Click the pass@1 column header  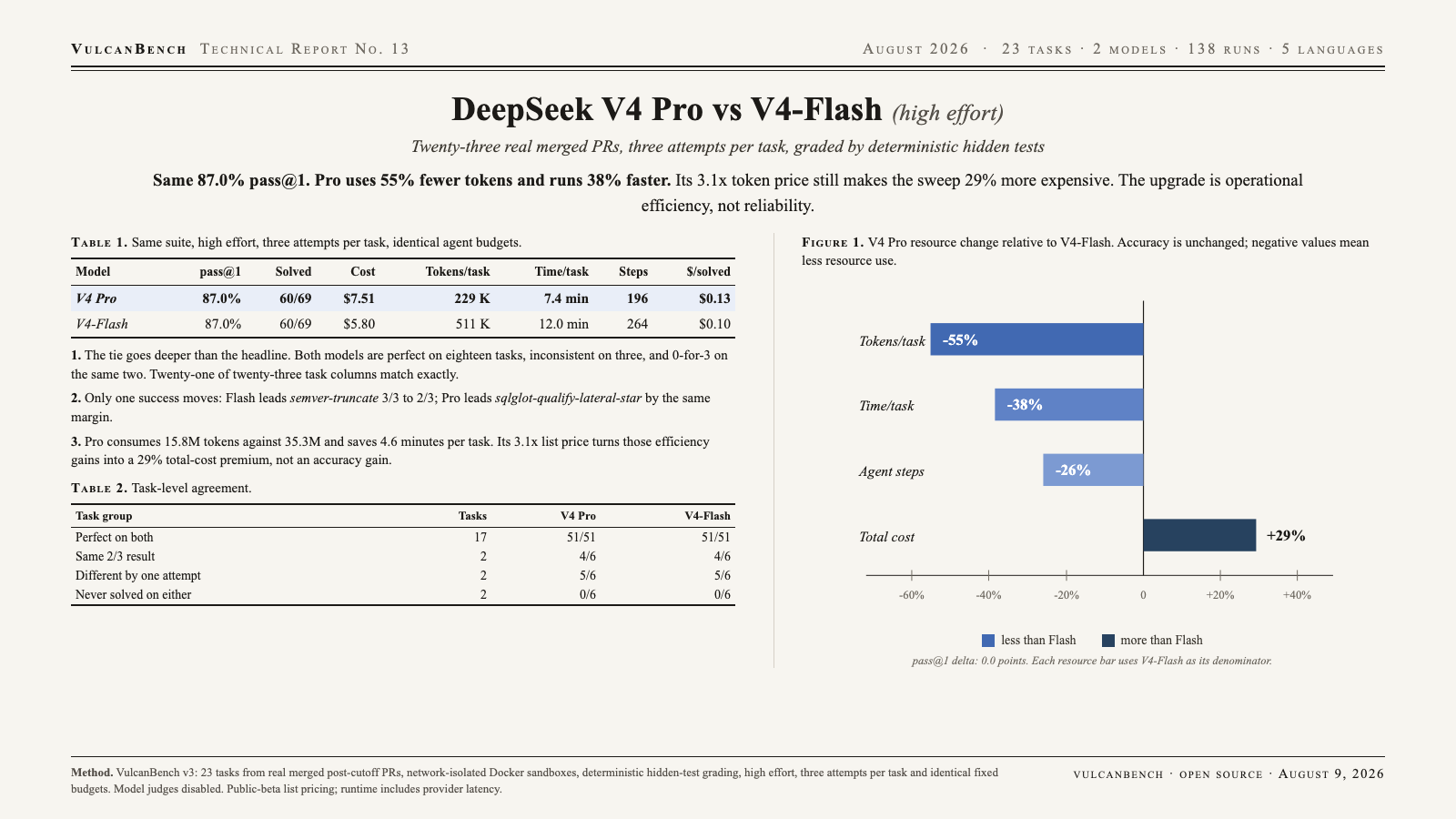pos(220,271)
